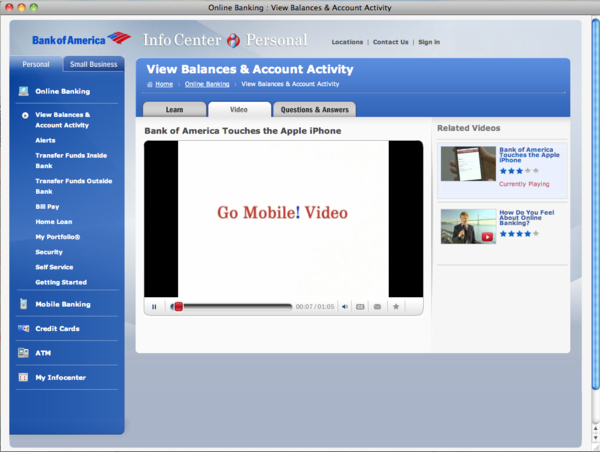Open the ATM section icon
Screen dimensions: 600x452
[x=23, y=353]
